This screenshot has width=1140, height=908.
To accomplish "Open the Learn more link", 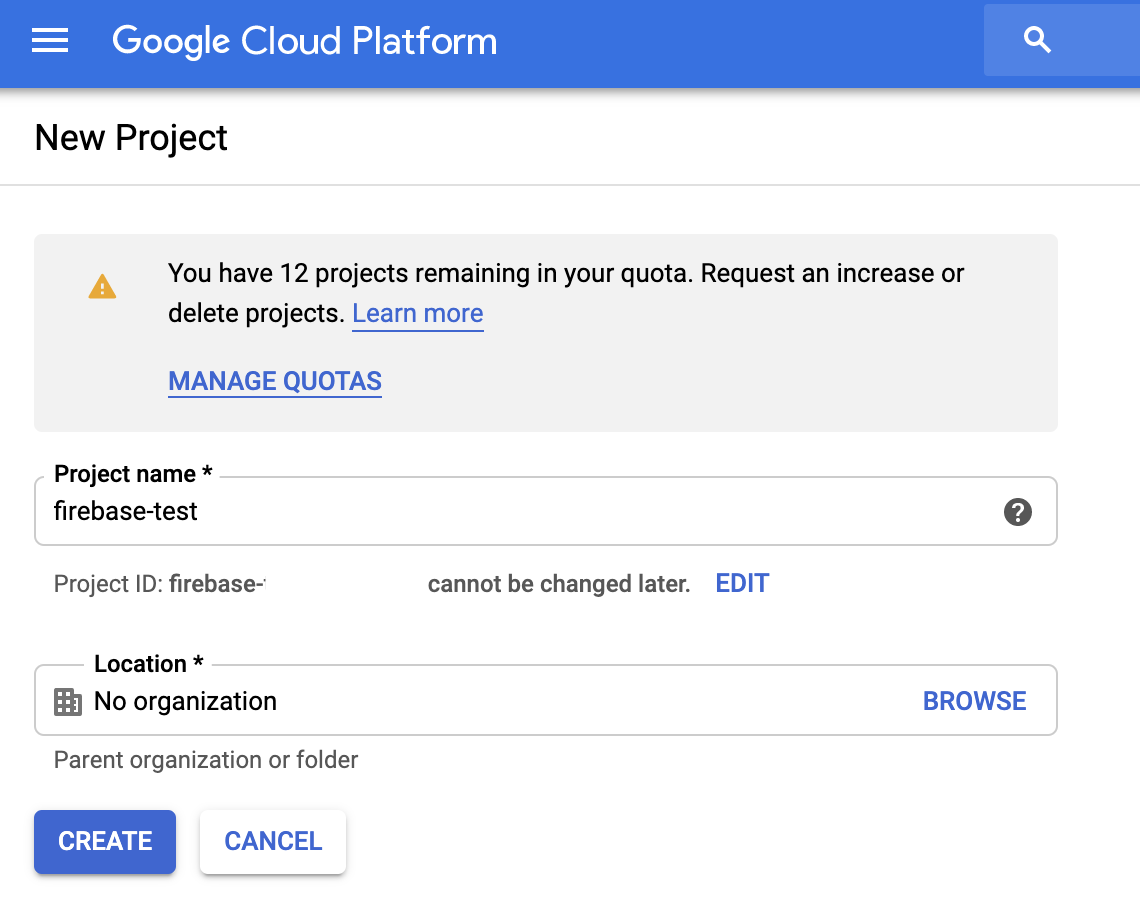I will tap(417, 314).
